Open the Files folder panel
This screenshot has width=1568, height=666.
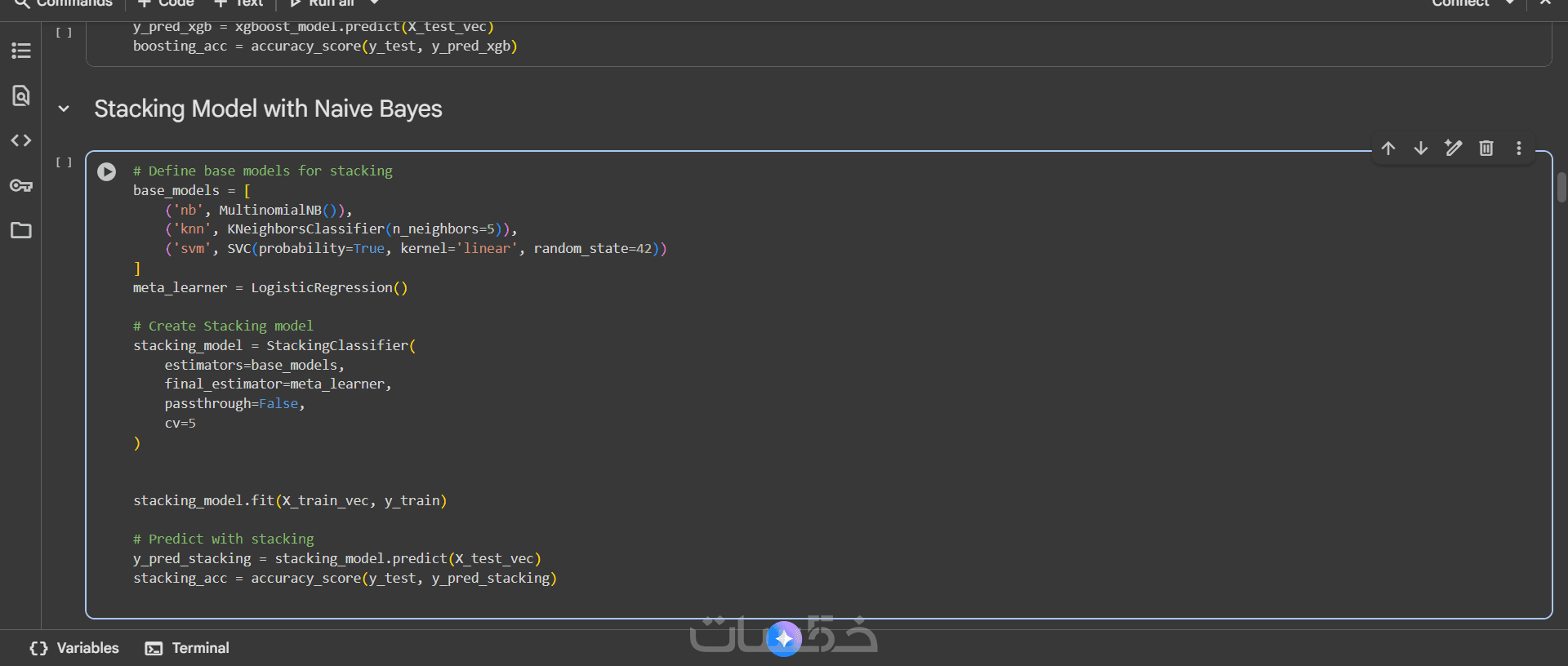pos(21,230)
